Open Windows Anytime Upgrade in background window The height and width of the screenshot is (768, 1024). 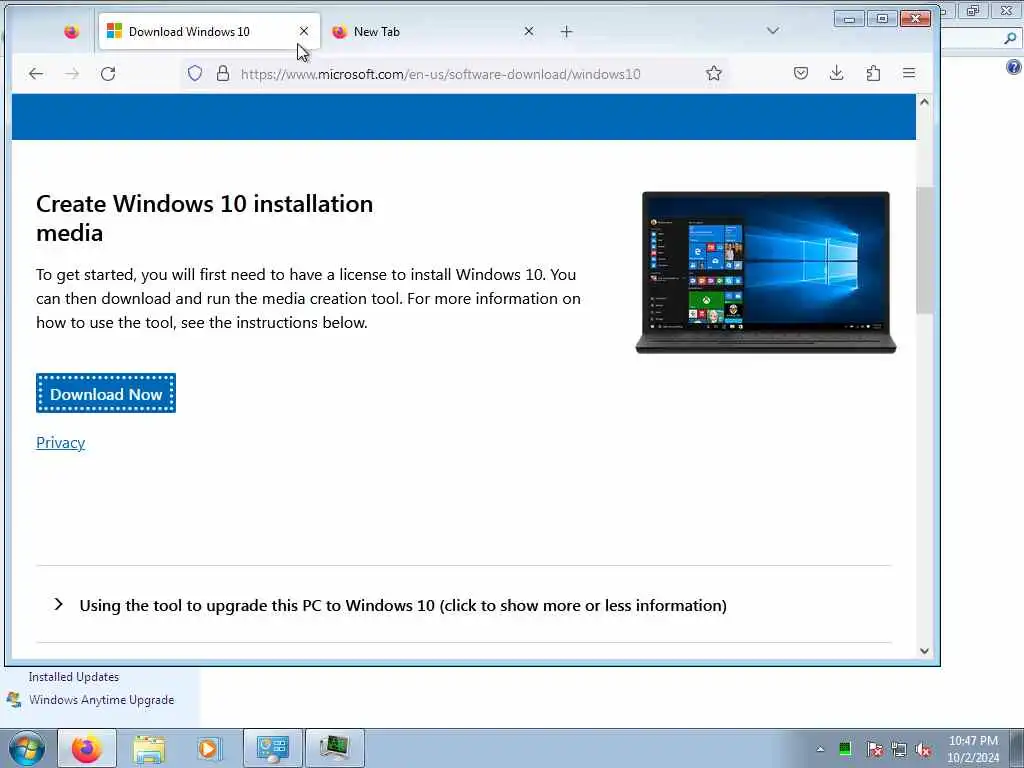101,699
